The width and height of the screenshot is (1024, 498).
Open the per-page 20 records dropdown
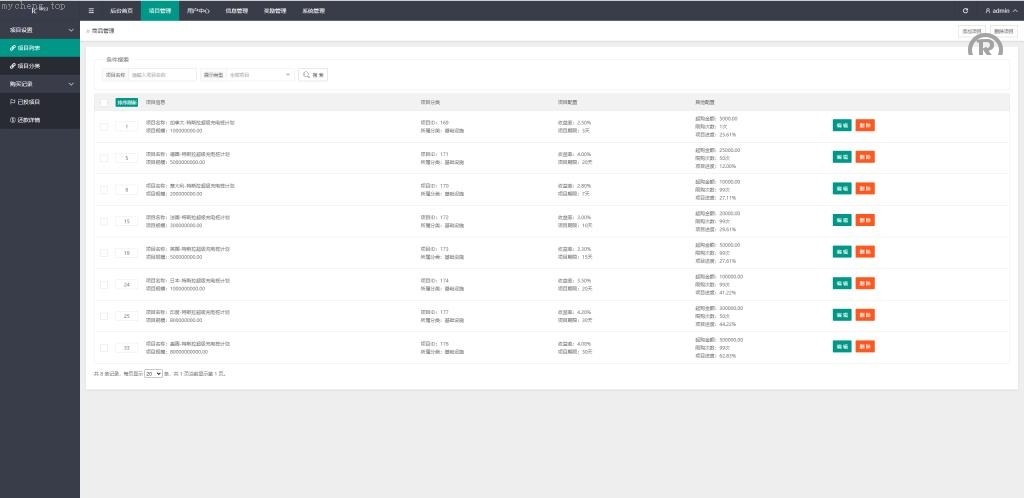[153, 373]
